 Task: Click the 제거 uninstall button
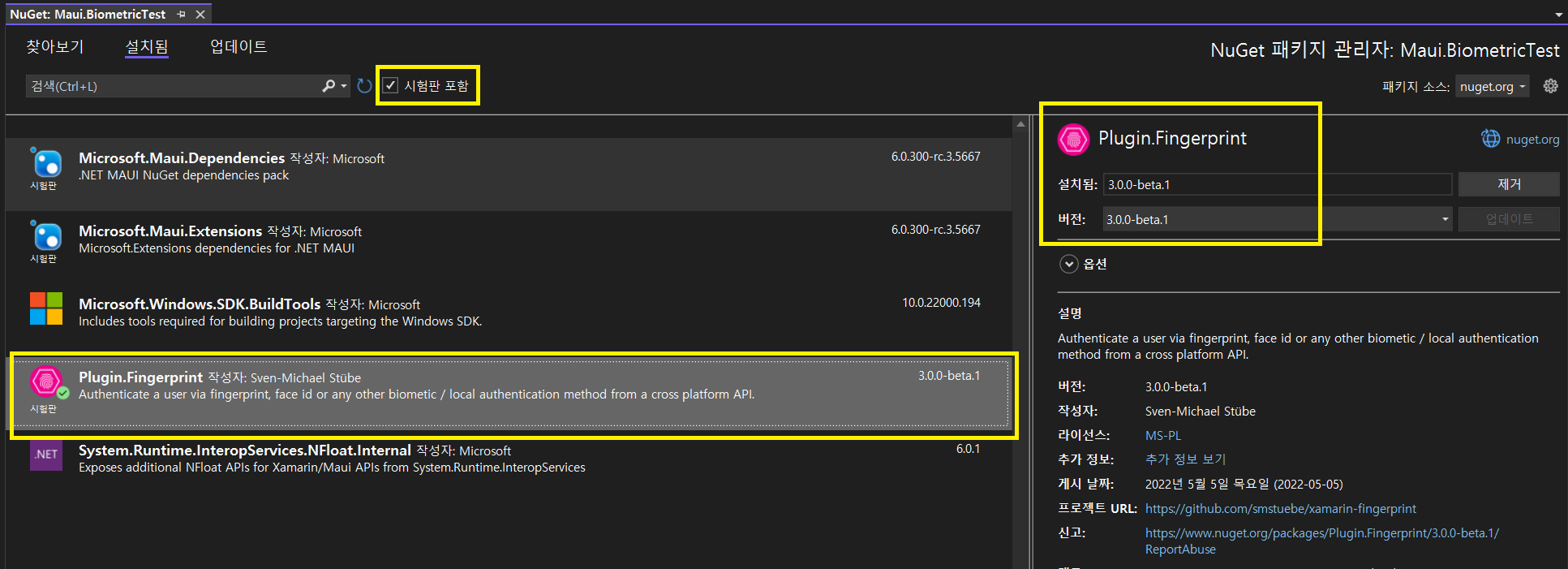pyautogui.click(x=1509, y=184)
